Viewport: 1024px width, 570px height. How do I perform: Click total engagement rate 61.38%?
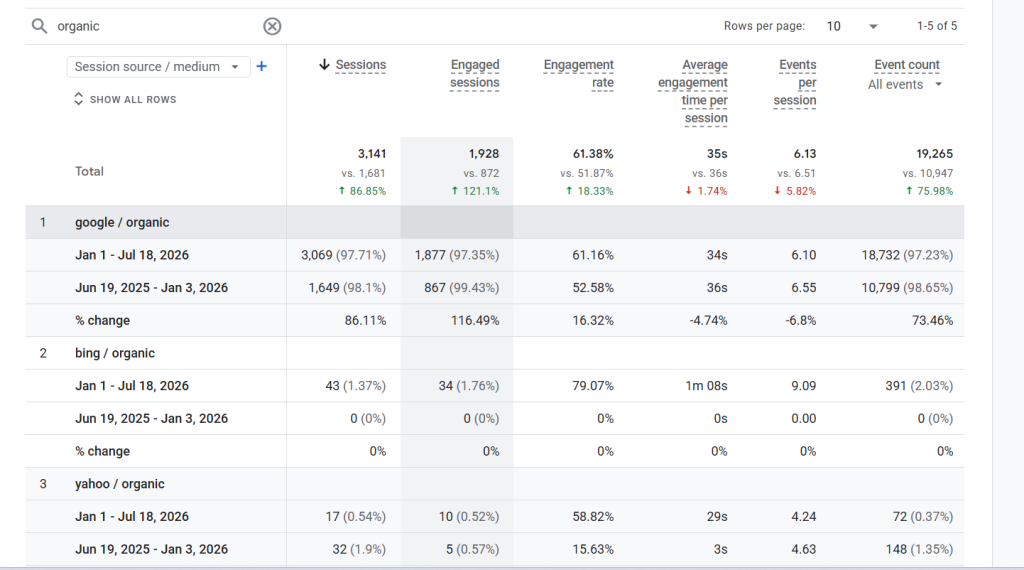click(x=593, y=154)
